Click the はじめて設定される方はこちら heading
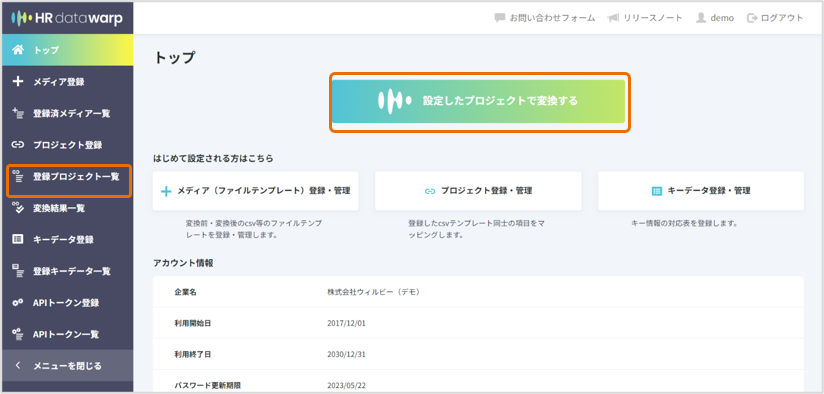 (x=213, y=158)
